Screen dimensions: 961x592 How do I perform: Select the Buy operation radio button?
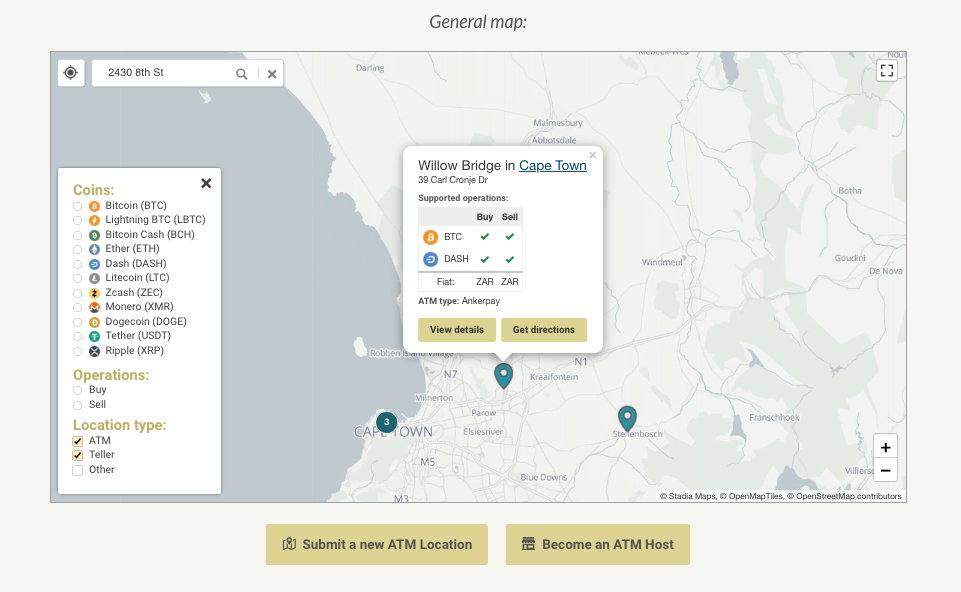77,390
